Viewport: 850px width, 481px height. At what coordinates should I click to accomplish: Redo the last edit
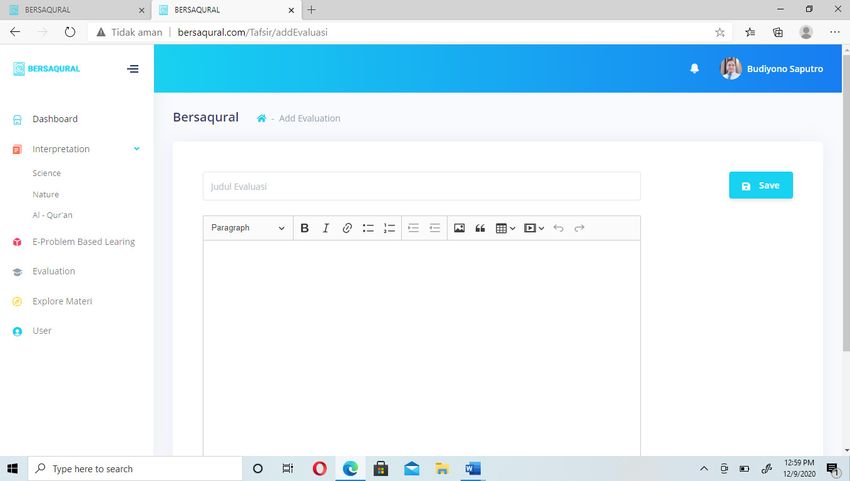pyautogui.click(x=579, y=228)
